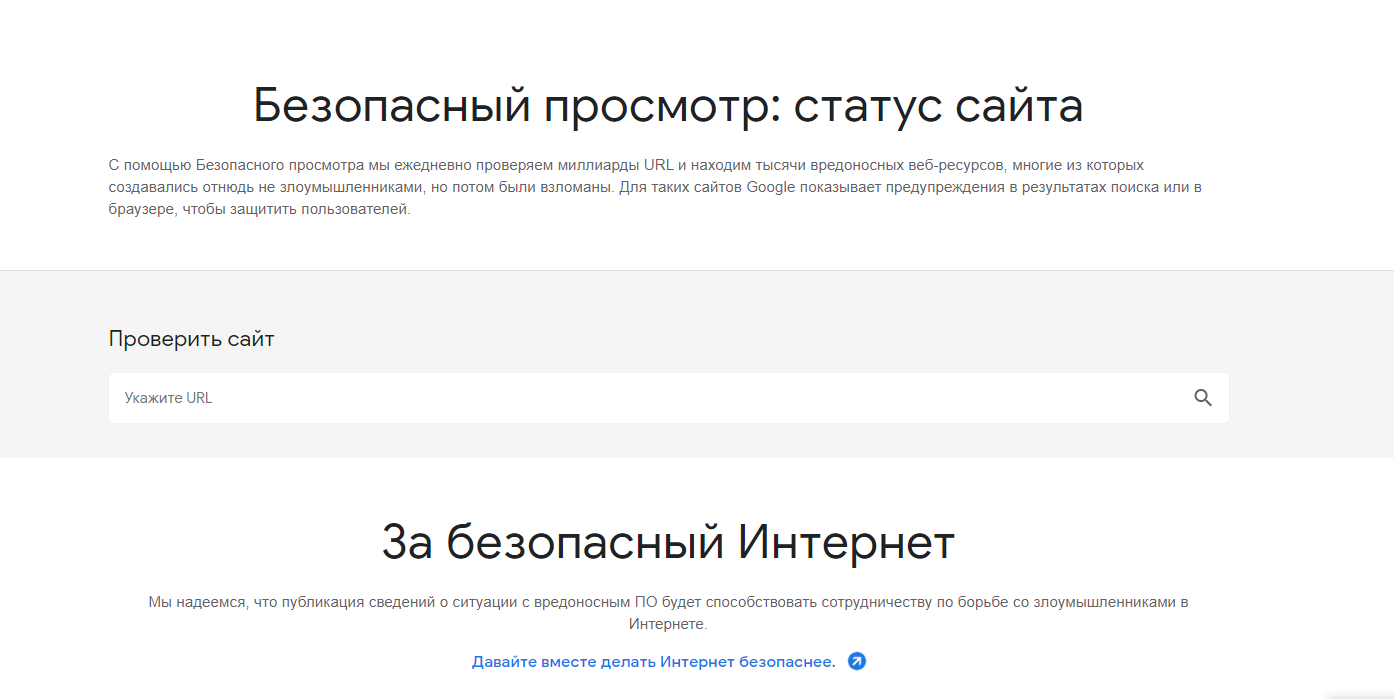
Task: Click the "За безопасный Интернет" heading
Action: 667,542
